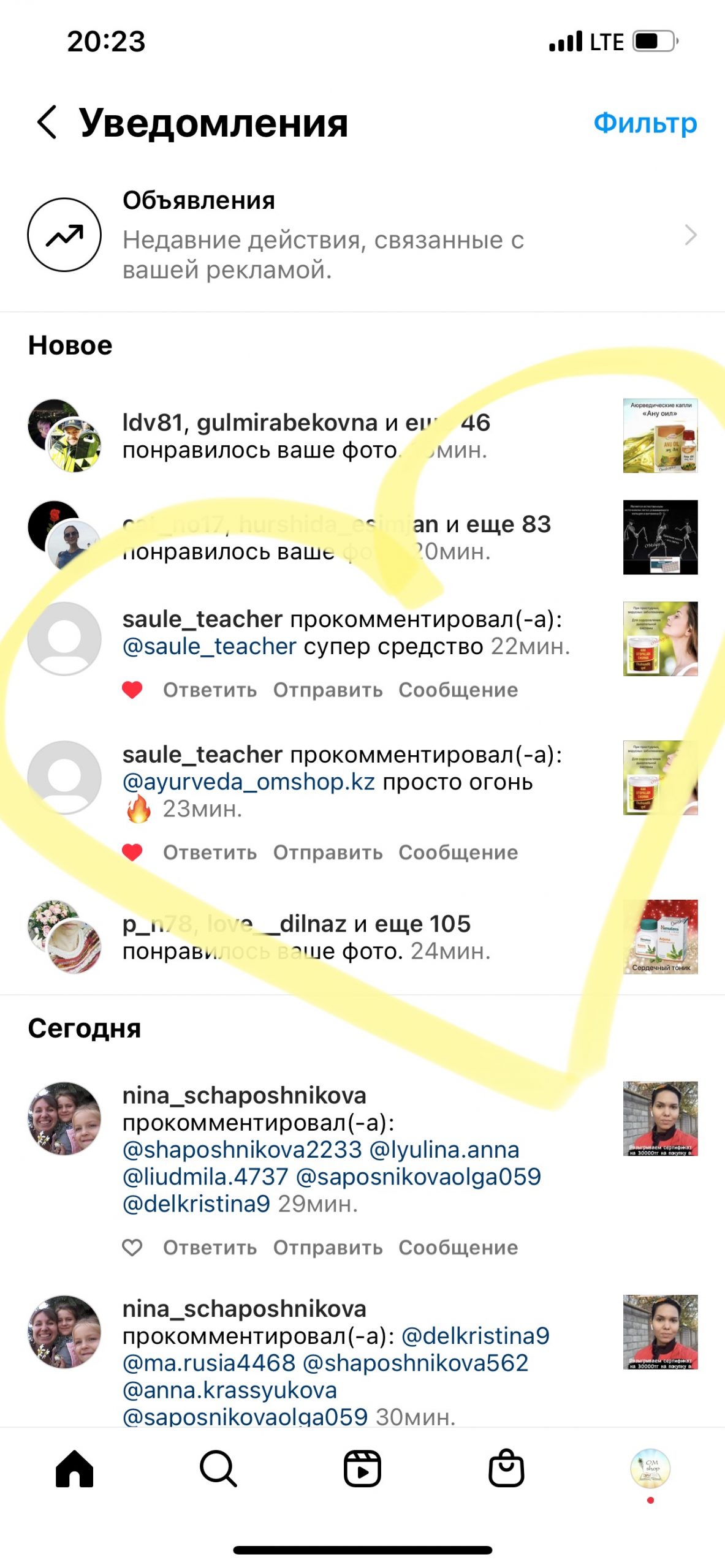
Task: Open the Shop bag tab
Action: coord(506,1468)
